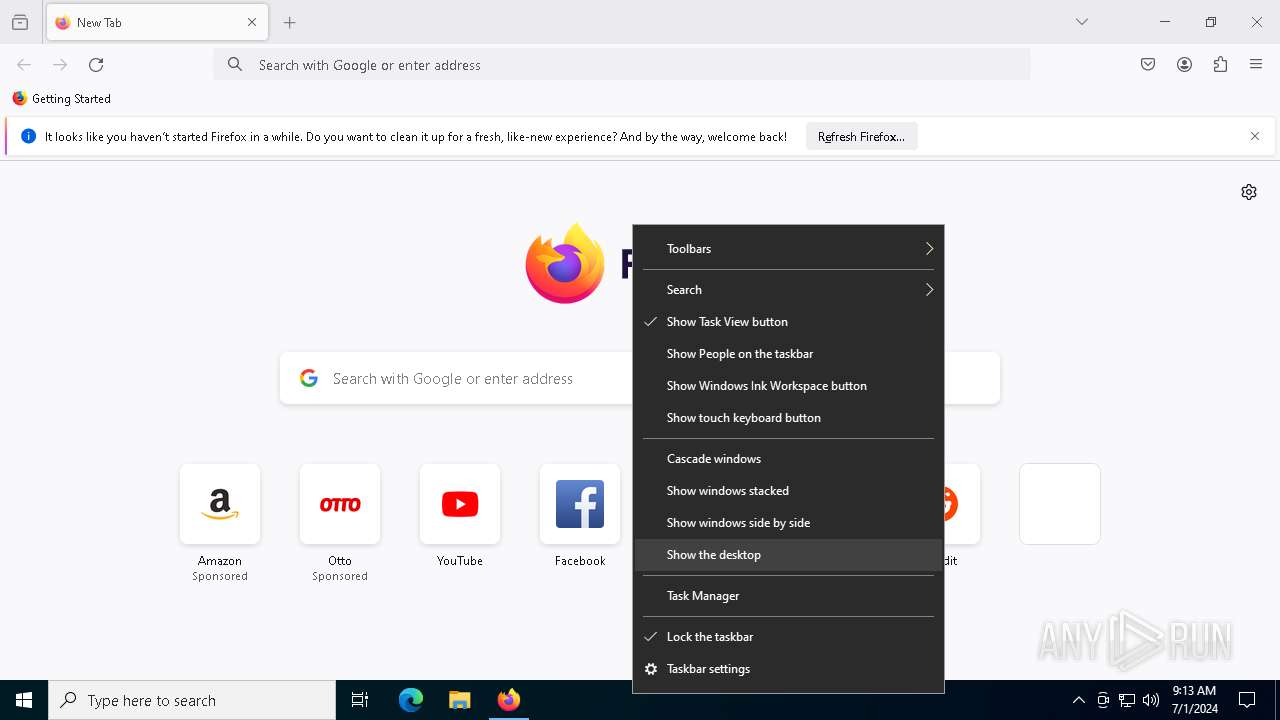This screenshot has width=1280, height=720.
Task: Choose Show windows stacked
Action: (788, 491)
